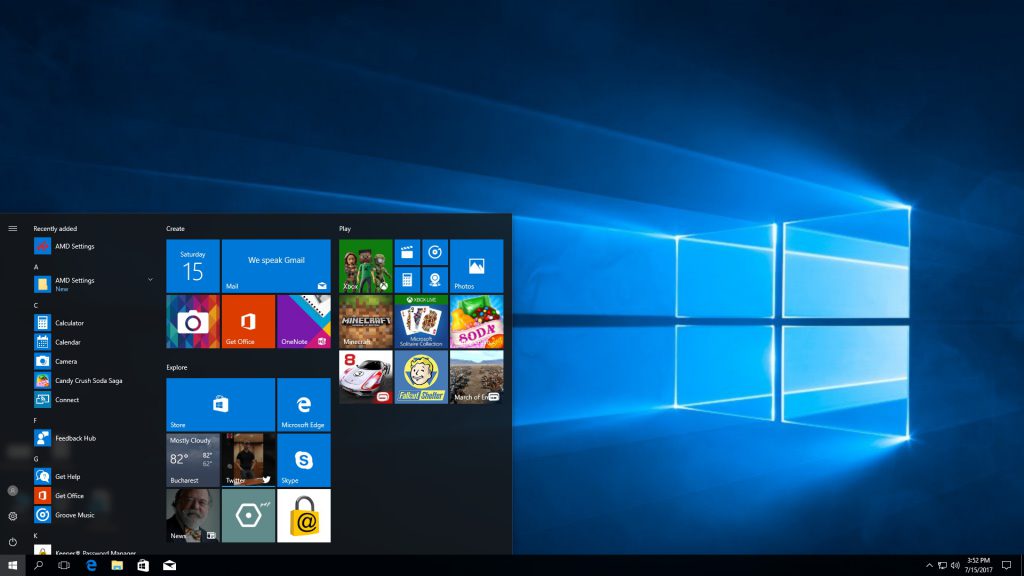Launch the Minecraft tile
The height and width of the screenshot is (576, 1024).
pyautogui.click(x=366, y=321)
